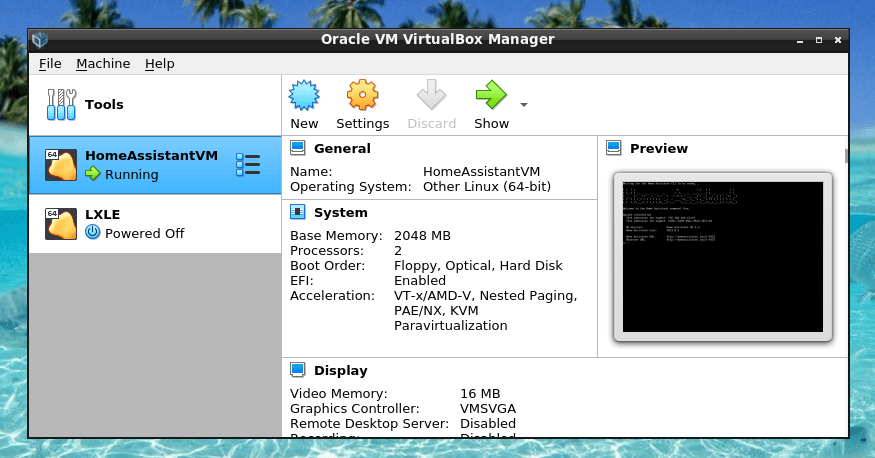875x458 pixels.
Task: Click 'HomeAssistantVM' name value in General
Action: click(481, 172)
